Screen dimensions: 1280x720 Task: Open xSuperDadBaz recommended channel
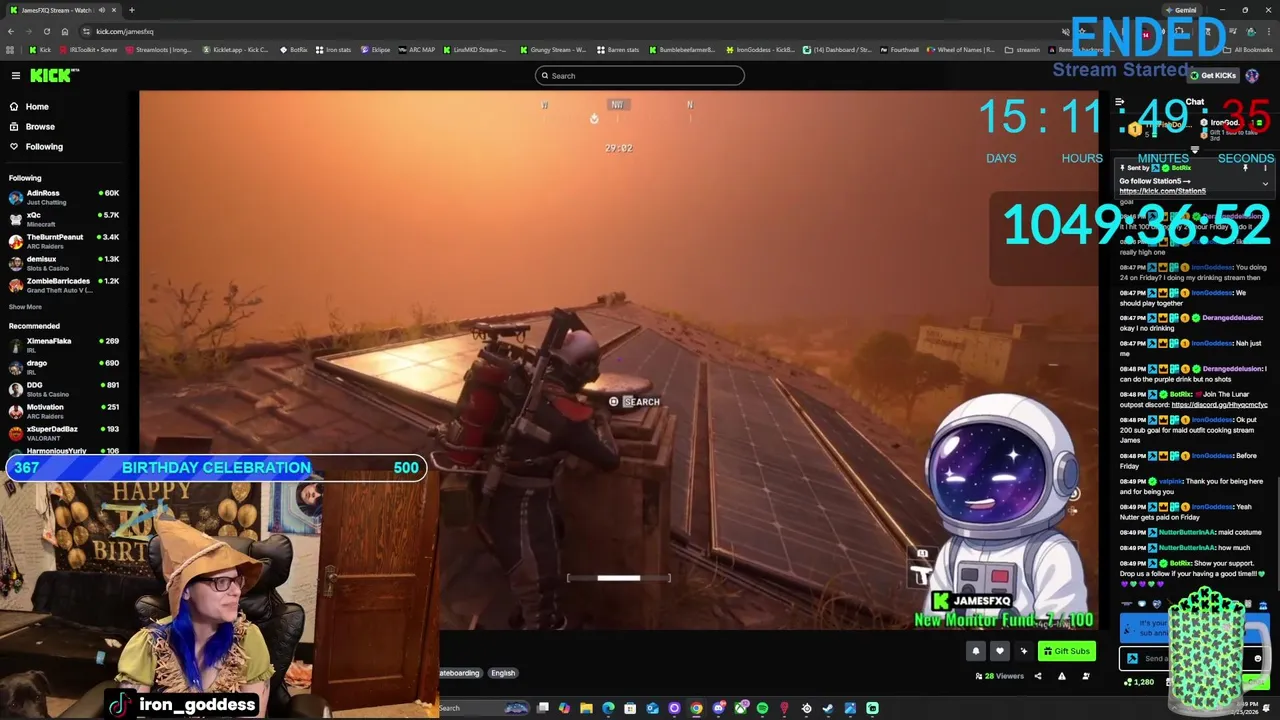(64, 433)
